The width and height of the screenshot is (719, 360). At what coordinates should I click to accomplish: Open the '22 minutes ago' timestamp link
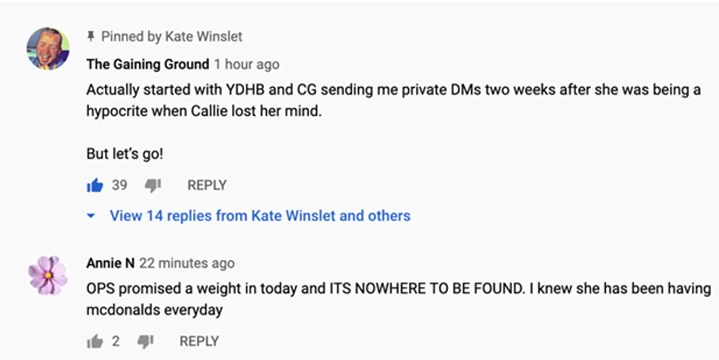pos(187,263)
